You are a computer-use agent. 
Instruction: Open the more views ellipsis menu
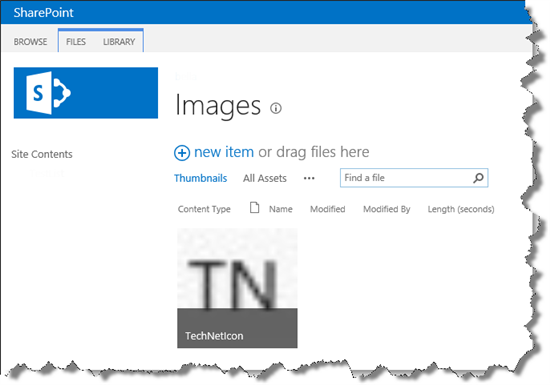click(x=309, y=178)
